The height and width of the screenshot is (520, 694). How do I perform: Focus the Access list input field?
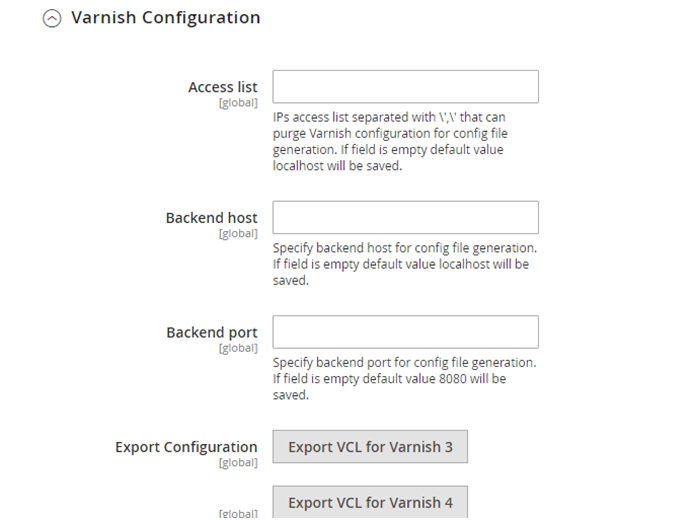point(405,87)
